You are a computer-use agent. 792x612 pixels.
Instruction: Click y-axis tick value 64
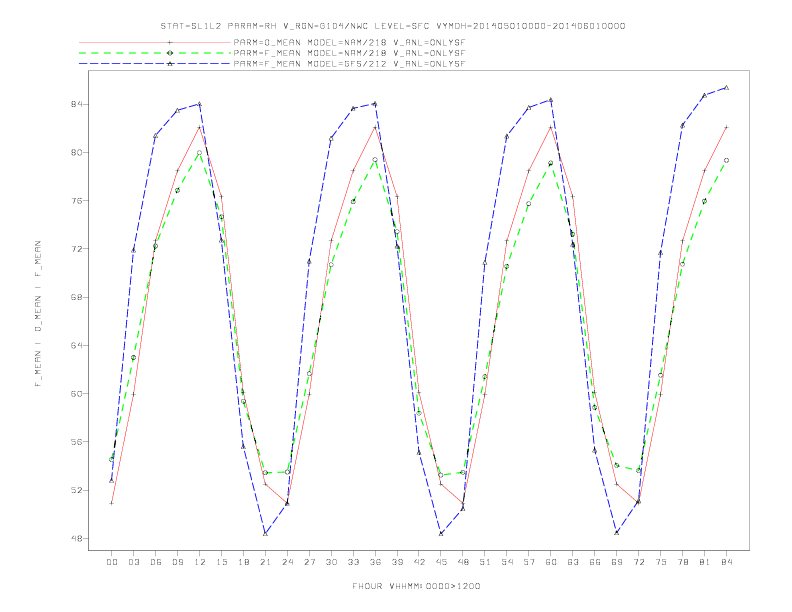[x=76, y=345]
